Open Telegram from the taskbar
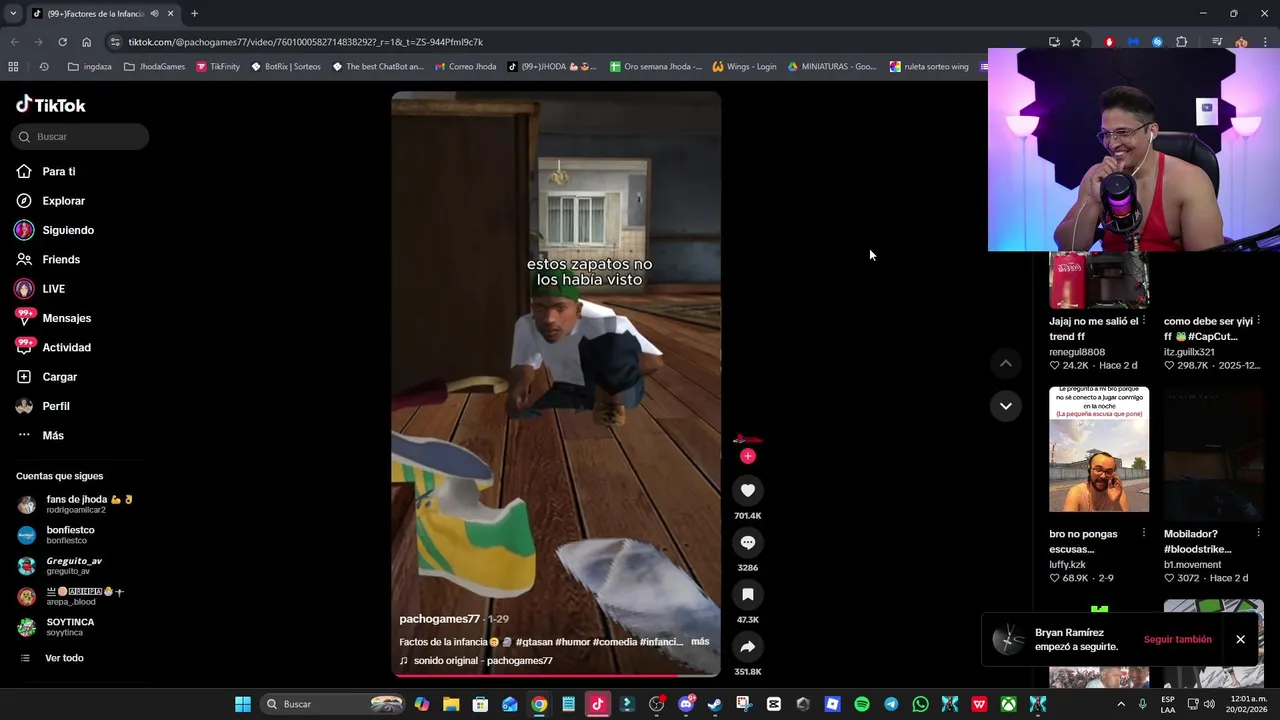This screenshot has height=720, width=1280. tap(891, 704)
